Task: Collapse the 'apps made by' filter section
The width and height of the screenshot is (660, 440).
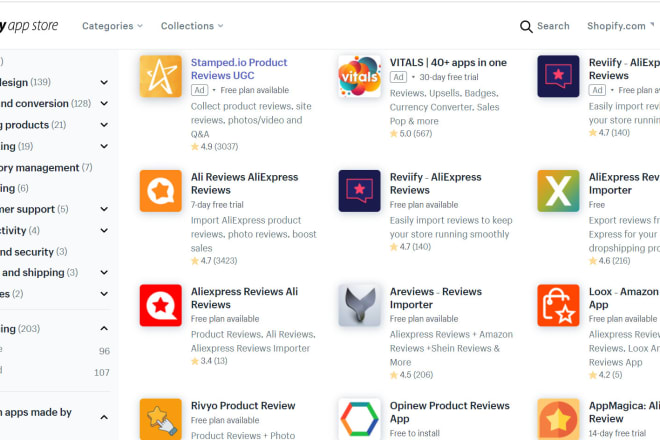Action: pos(104,417)
